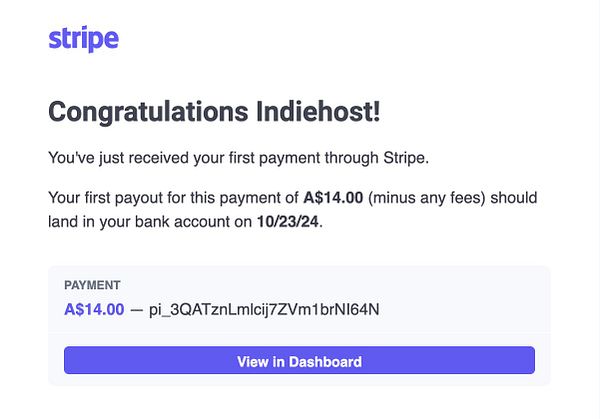The width and height of the screenshot is (600, 419).
Task: Click the View in Dashboard button
Action: click(x=299, y=361)
